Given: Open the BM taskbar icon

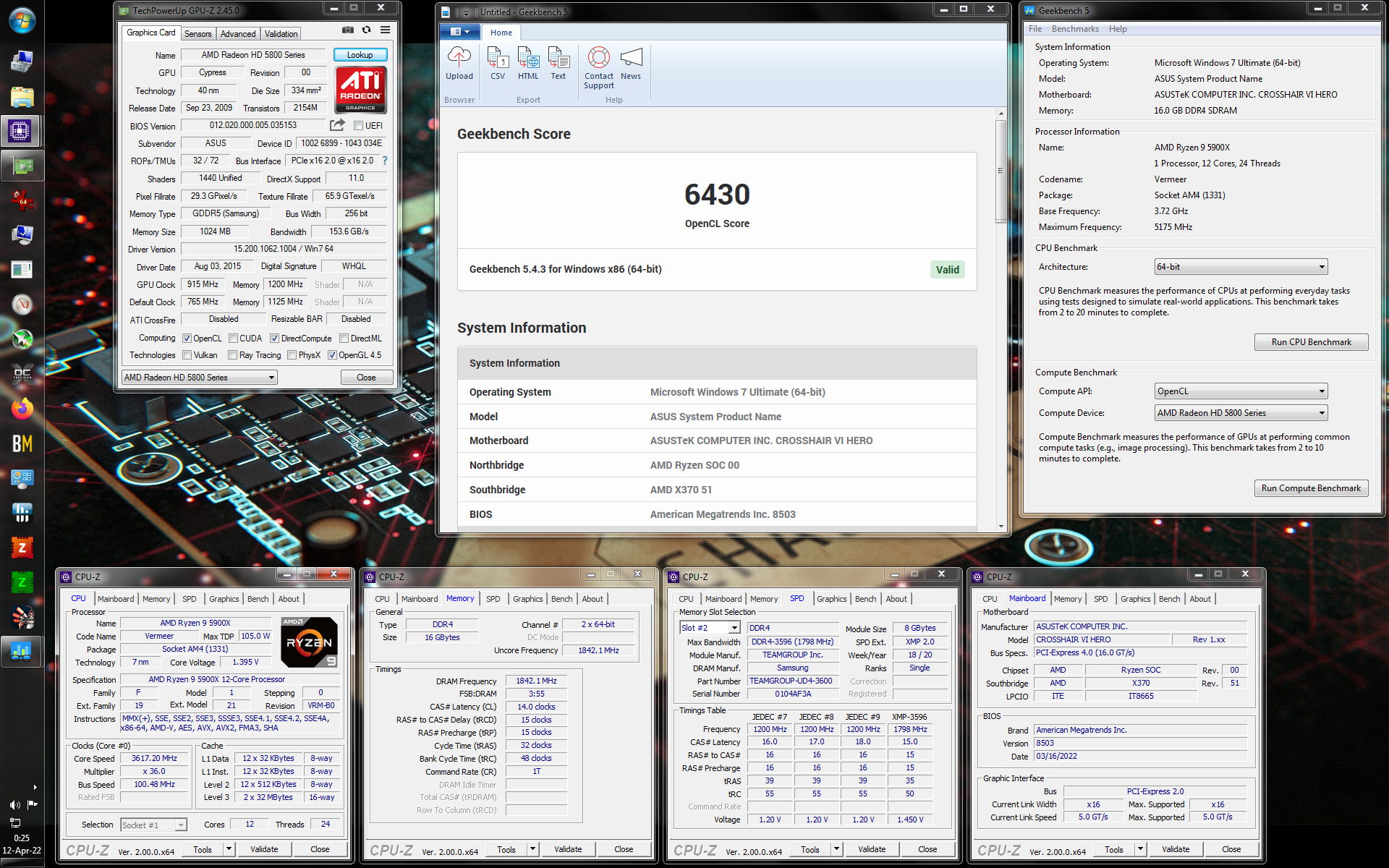Looking at the screenshot, I should coord(22,443).
